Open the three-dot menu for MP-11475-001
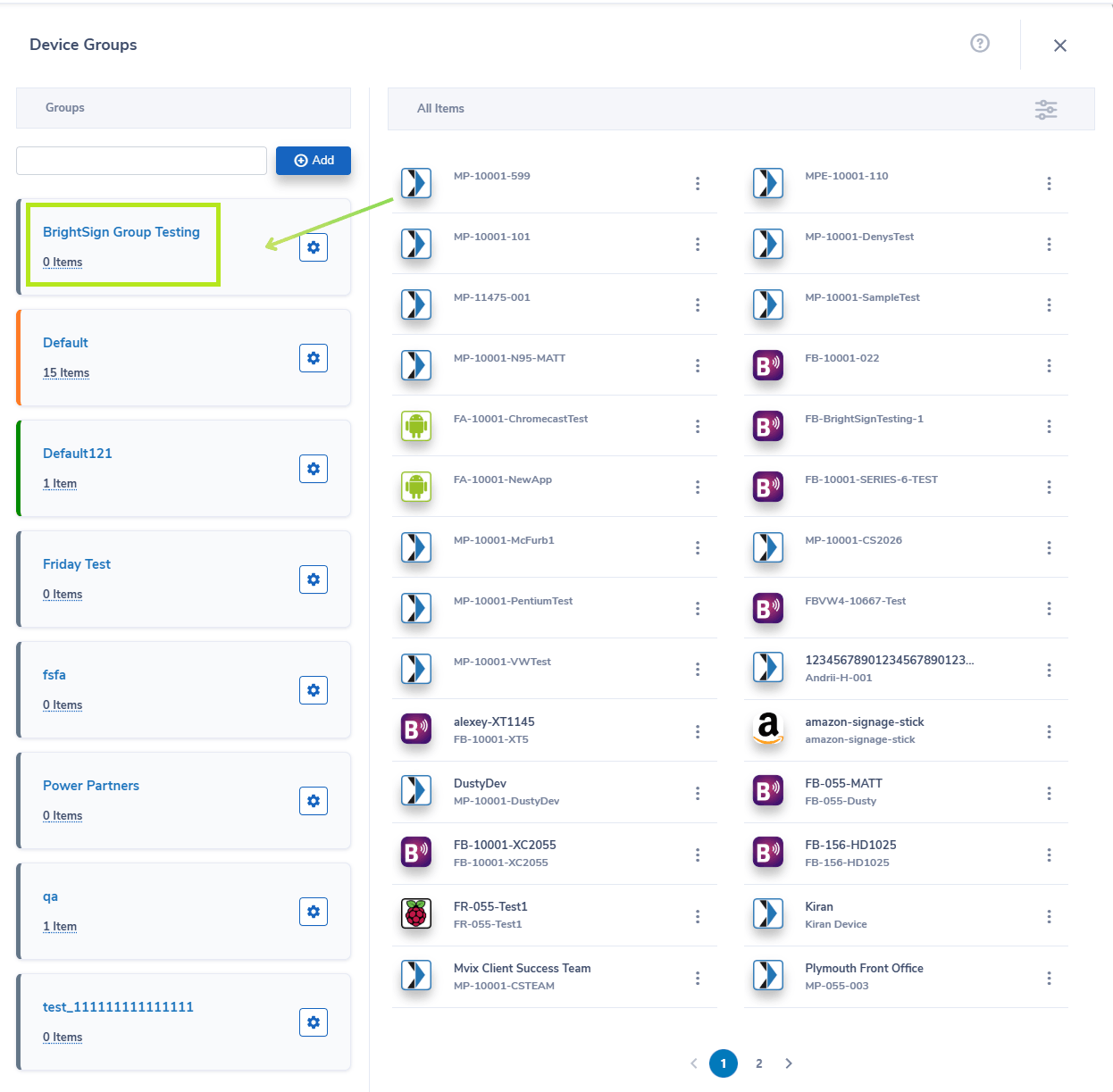The height and width of the screenshot is (1092, 1113). tap(698, 304)
